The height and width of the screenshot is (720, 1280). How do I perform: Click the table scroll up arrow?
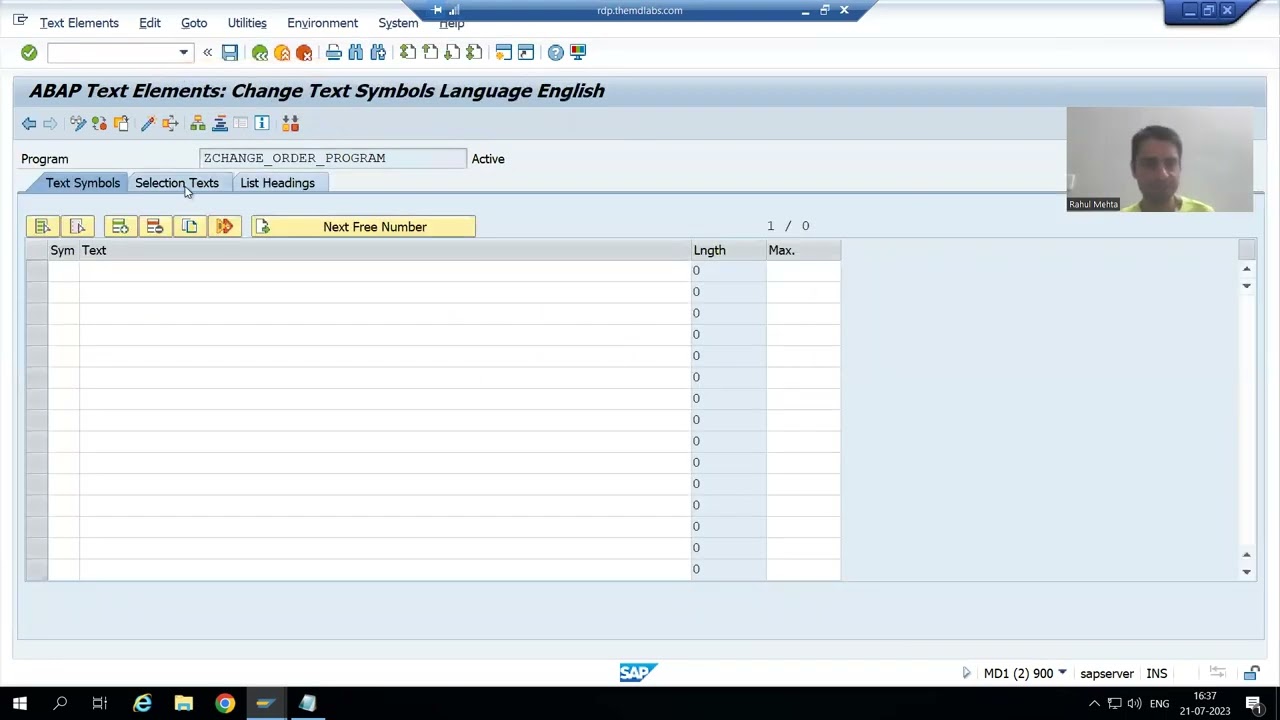click(x=1247, y=269)
